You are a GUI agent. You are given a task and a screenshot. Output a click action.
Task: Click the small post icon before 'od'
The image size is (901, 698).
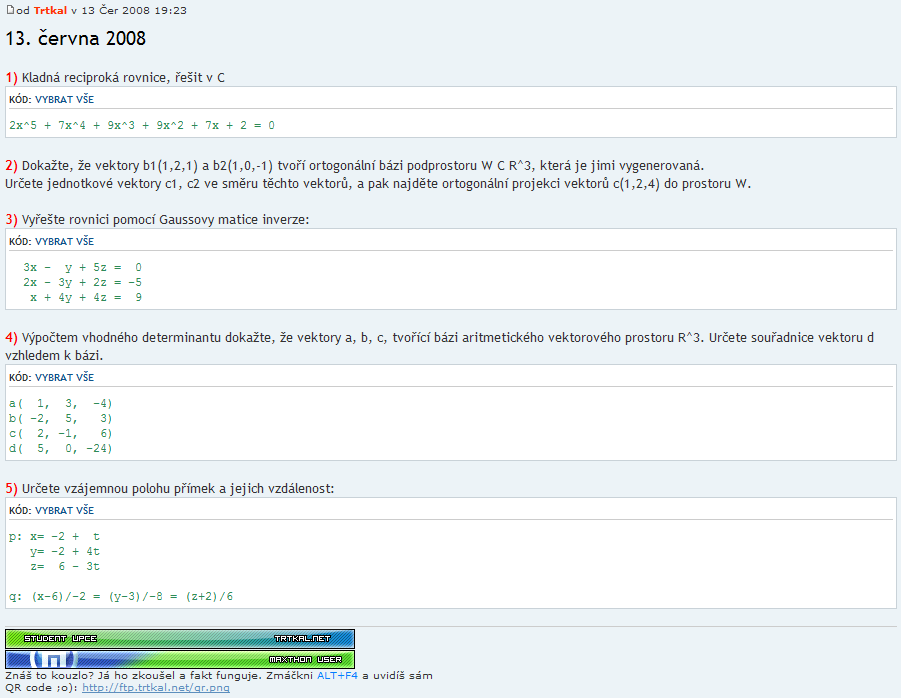pyautogui.click(x=9, y=10)
